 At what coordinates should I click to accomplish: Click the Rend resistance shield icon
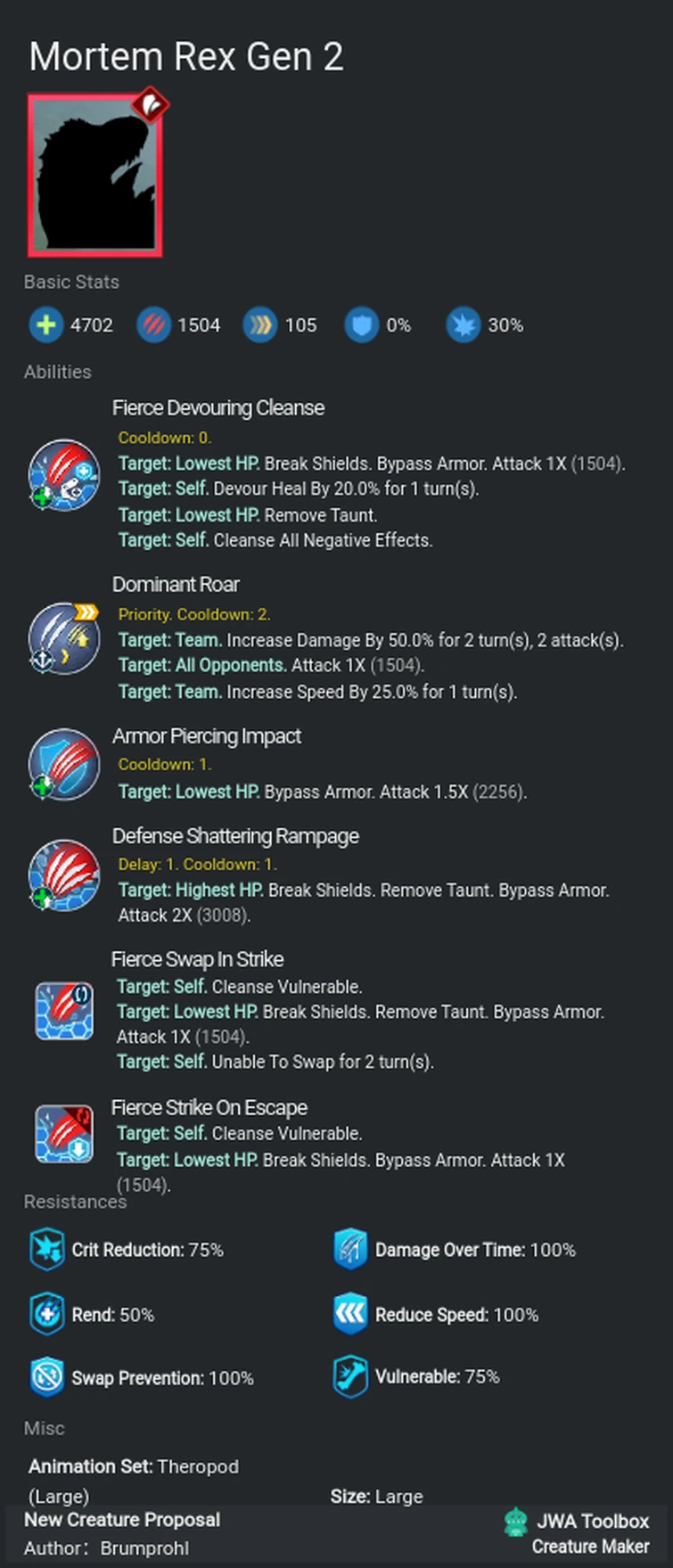[x=46, y=1315]
